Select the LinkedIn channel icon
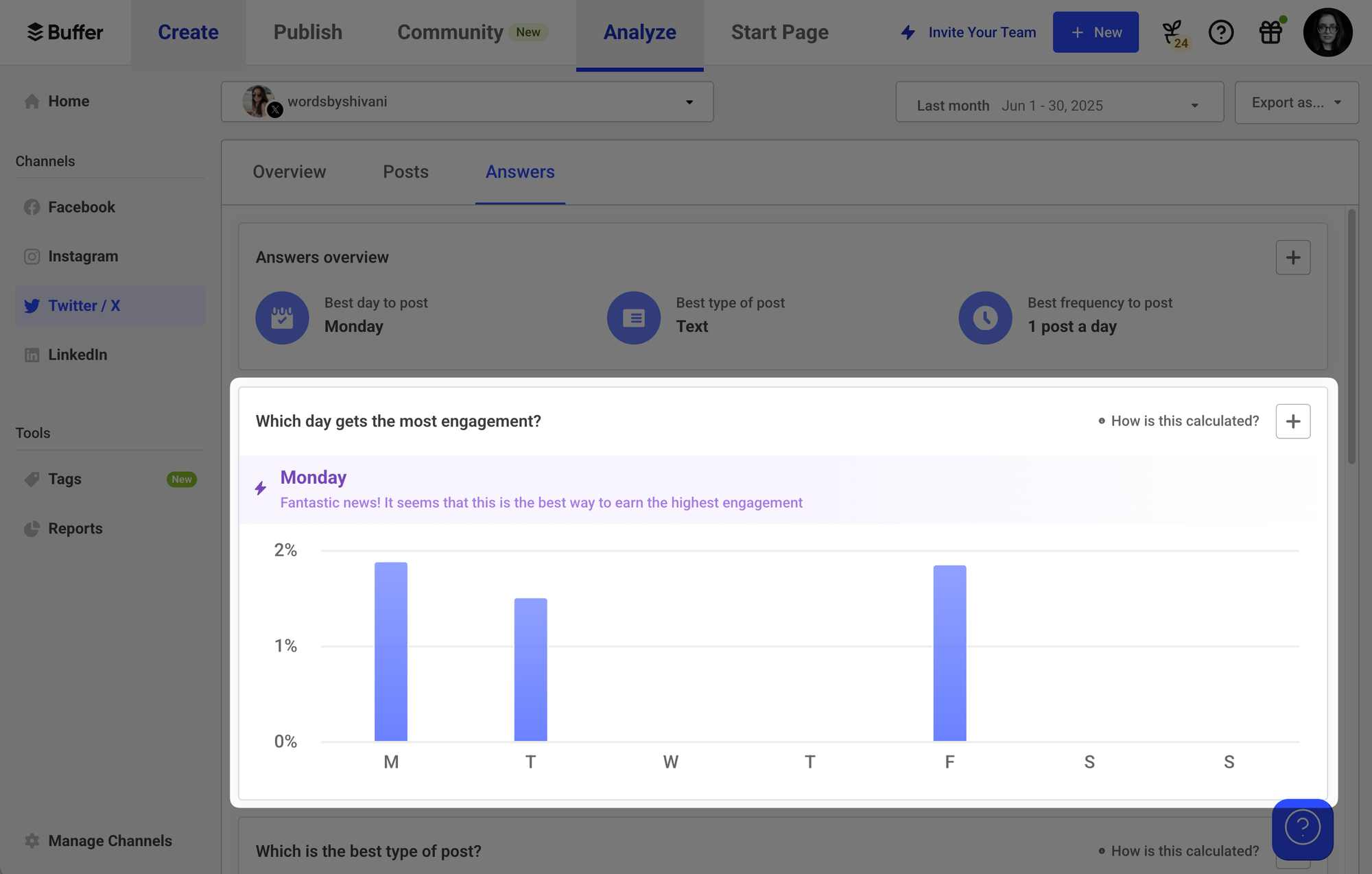 [x=32, y=355]
